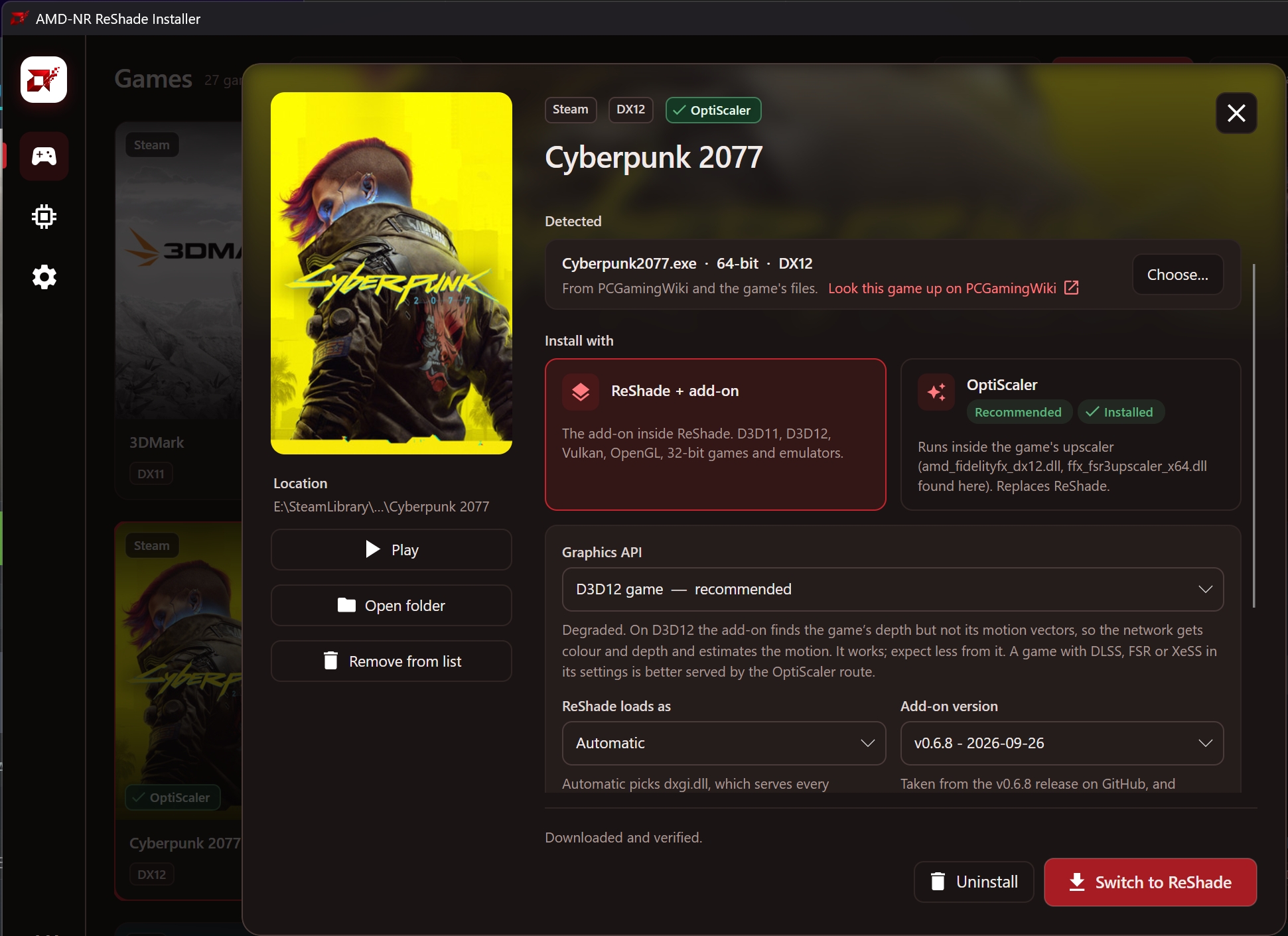Click the Cyberpunk 2077 cover art thumbnail
1288x936 pixels.
point(392,273)
